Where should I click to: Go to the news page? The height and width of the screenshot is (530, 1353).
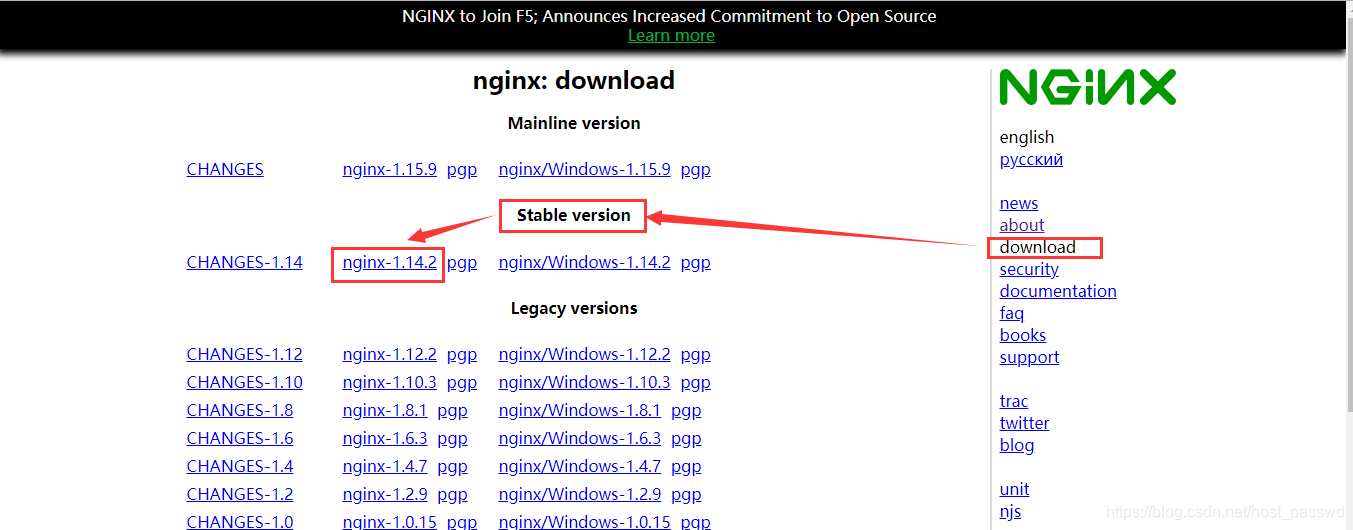tap(1019, 203)
